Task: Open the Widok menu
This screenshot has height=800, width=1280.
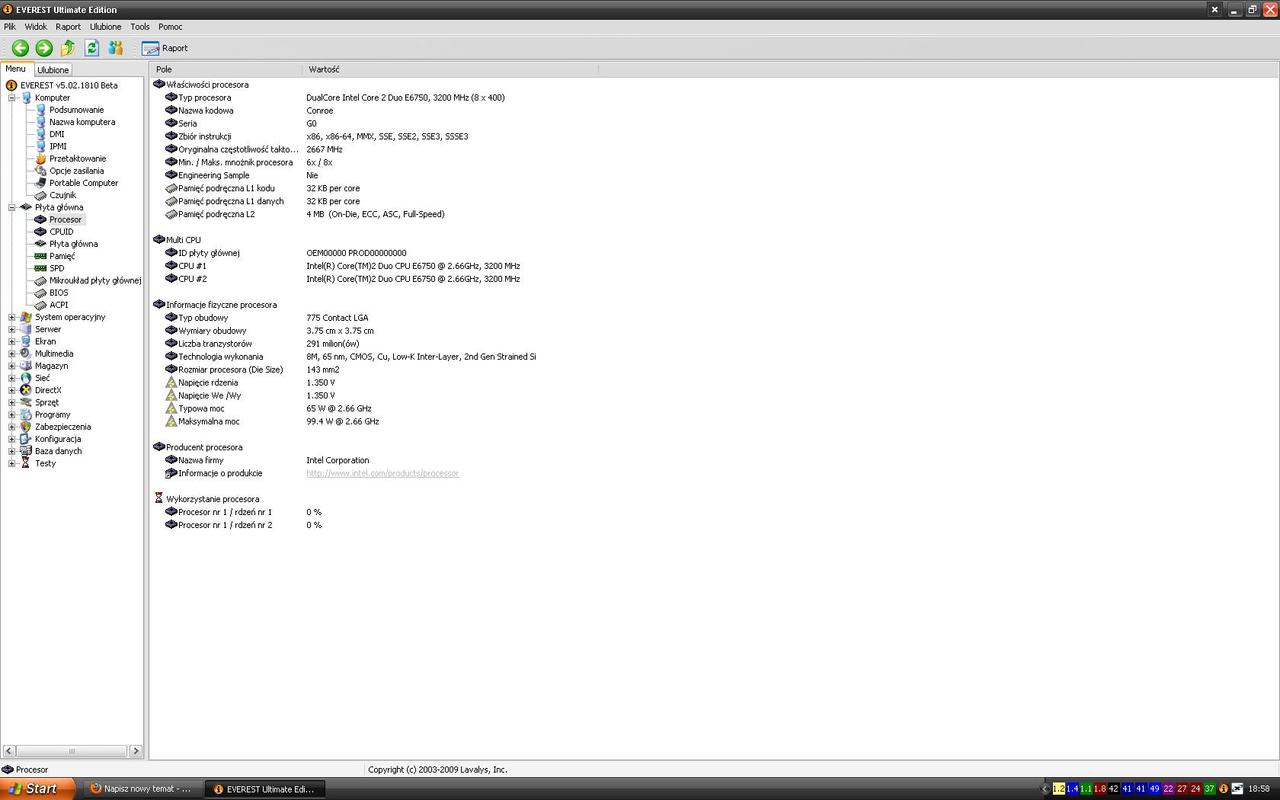Action: click(x=36, y=27)
